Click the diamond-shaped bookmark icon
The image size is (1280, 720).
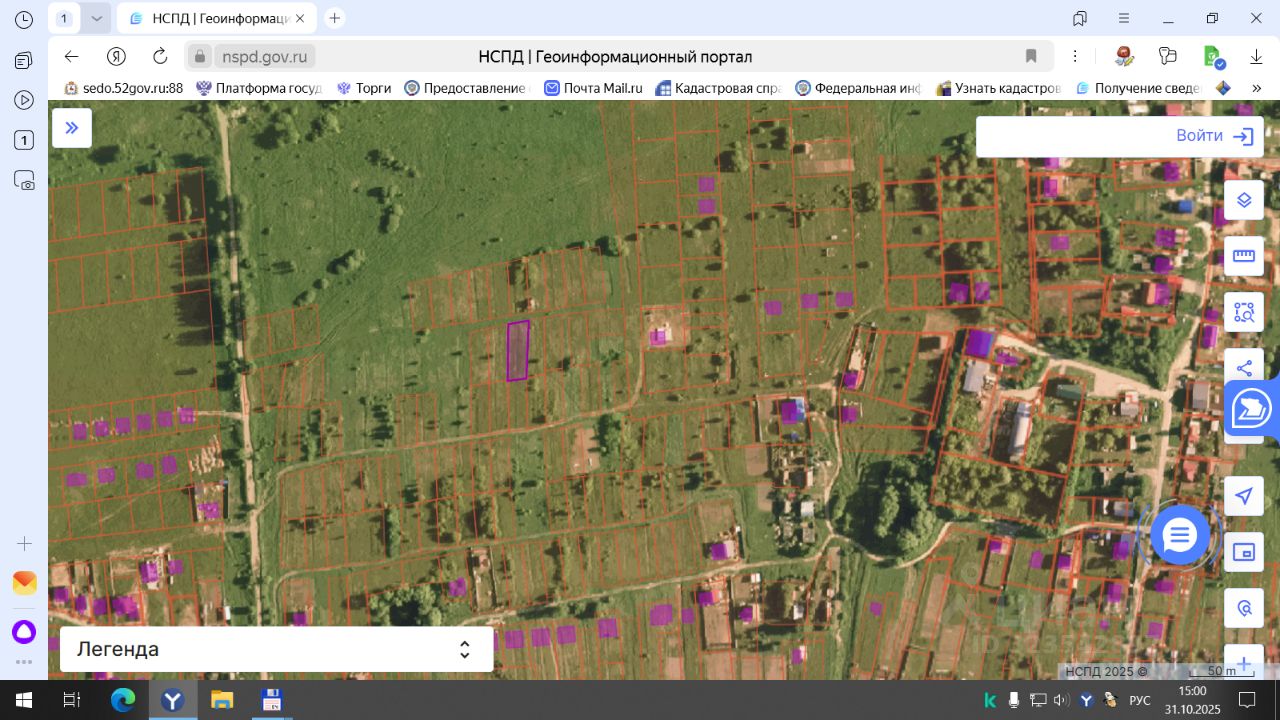(1222, 88)
